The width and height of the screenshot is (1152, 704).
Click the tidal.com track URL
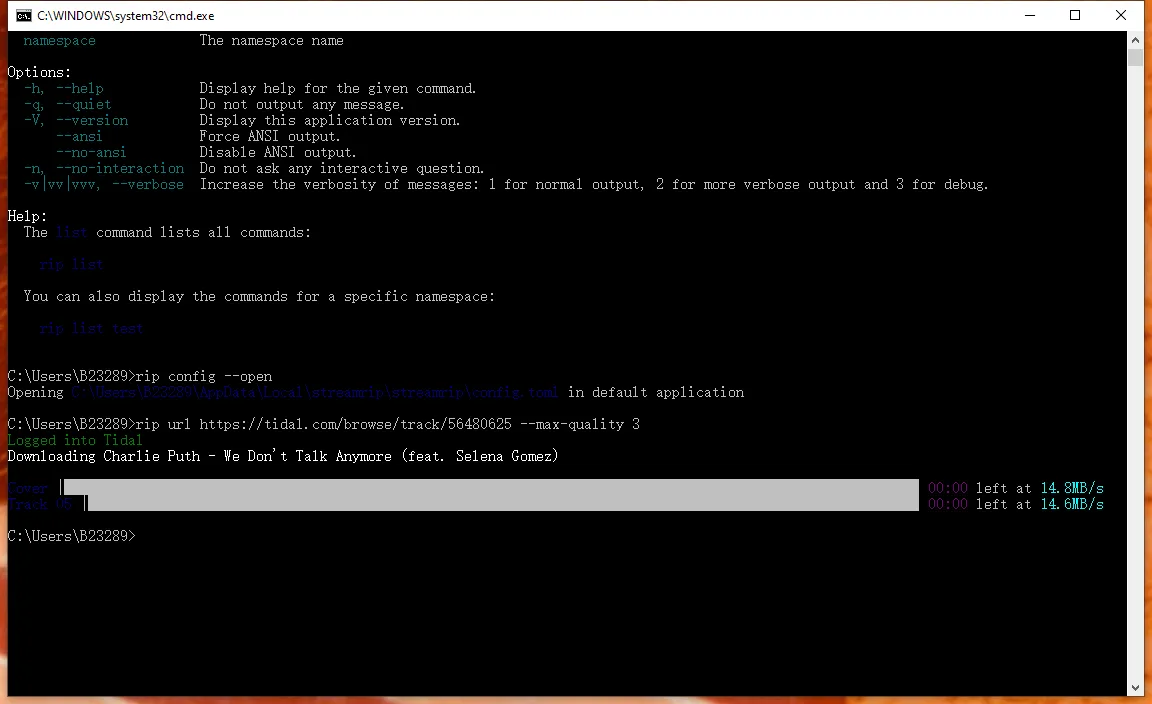[x=355, y=424]
